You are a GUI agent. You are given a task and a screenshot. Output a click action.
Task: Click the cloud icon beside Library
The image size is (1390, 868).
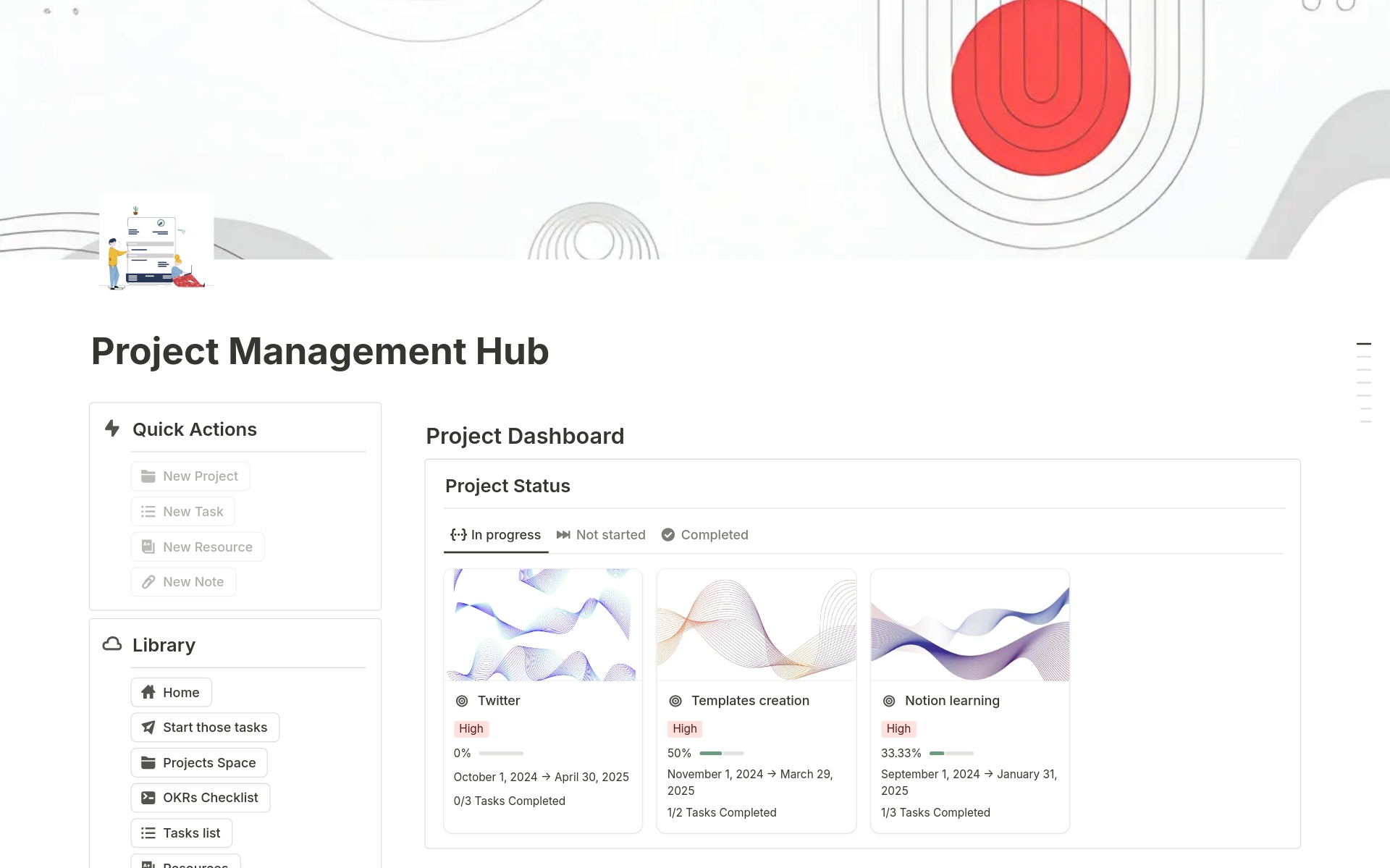click(x=112, y=644)
